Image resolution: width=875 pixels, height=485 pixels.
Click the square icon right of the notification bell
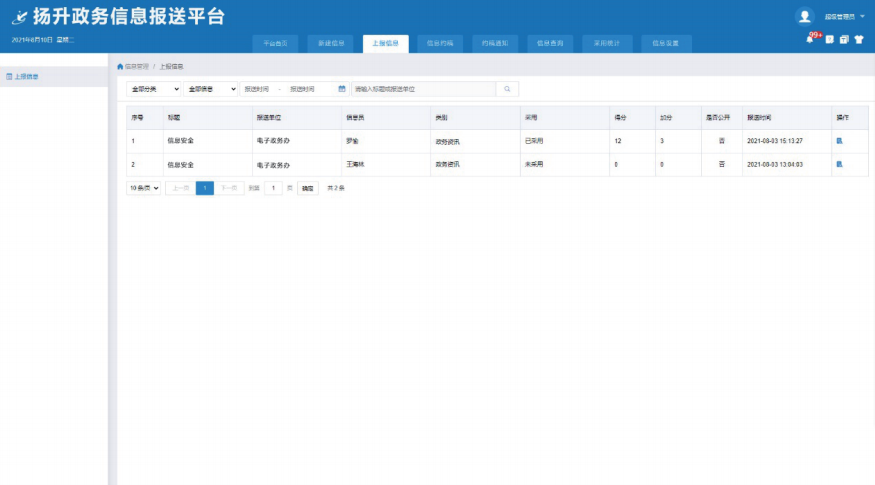tap(829, 40)
